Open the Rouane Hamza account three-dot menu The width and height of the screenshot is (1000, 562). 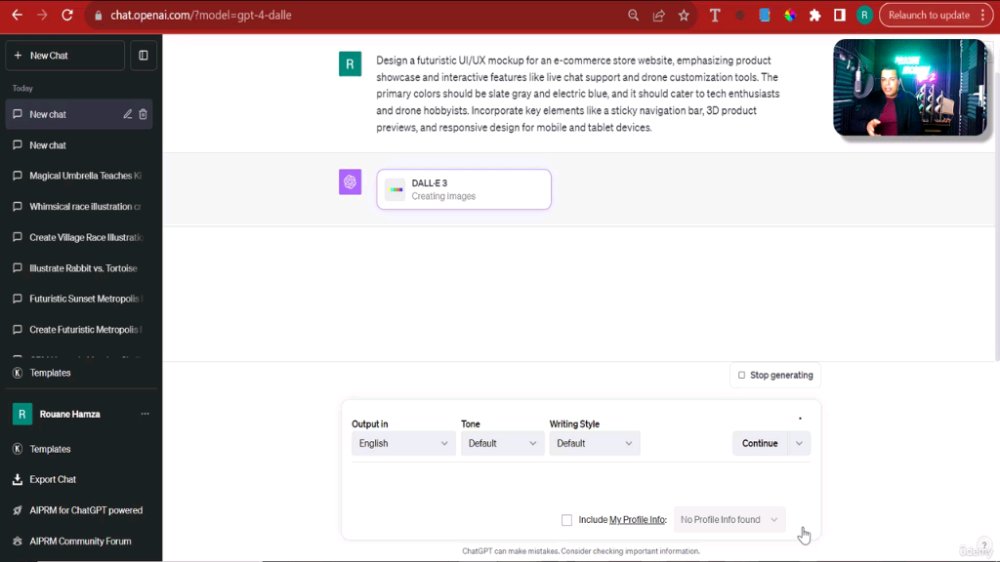145,414
